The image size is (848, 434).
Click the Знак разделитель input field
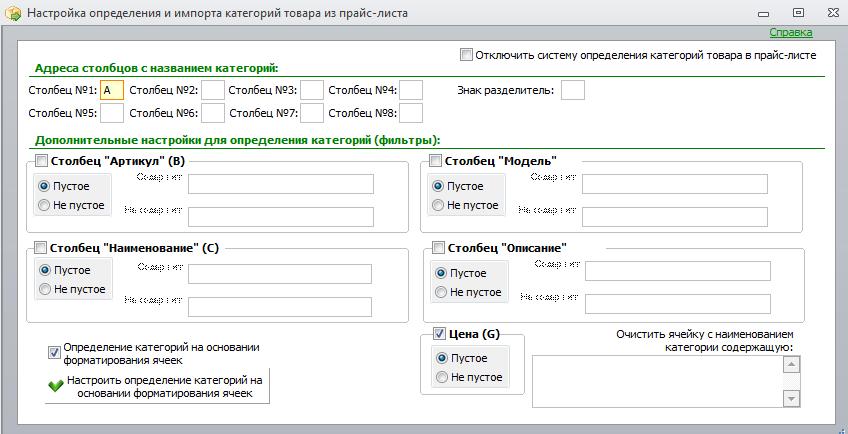point(573,90)
